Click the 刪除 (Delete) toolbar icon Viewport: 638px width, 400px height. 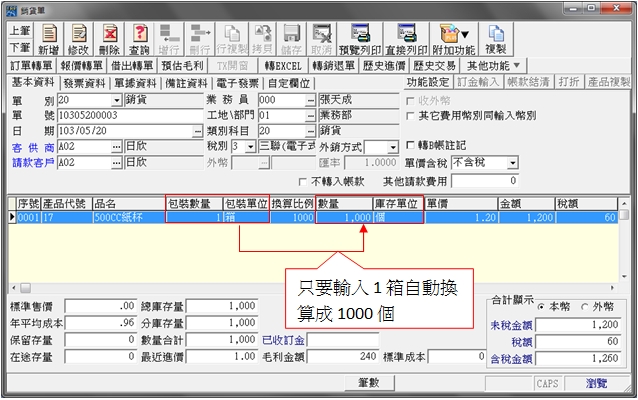[x=109, y=39]
